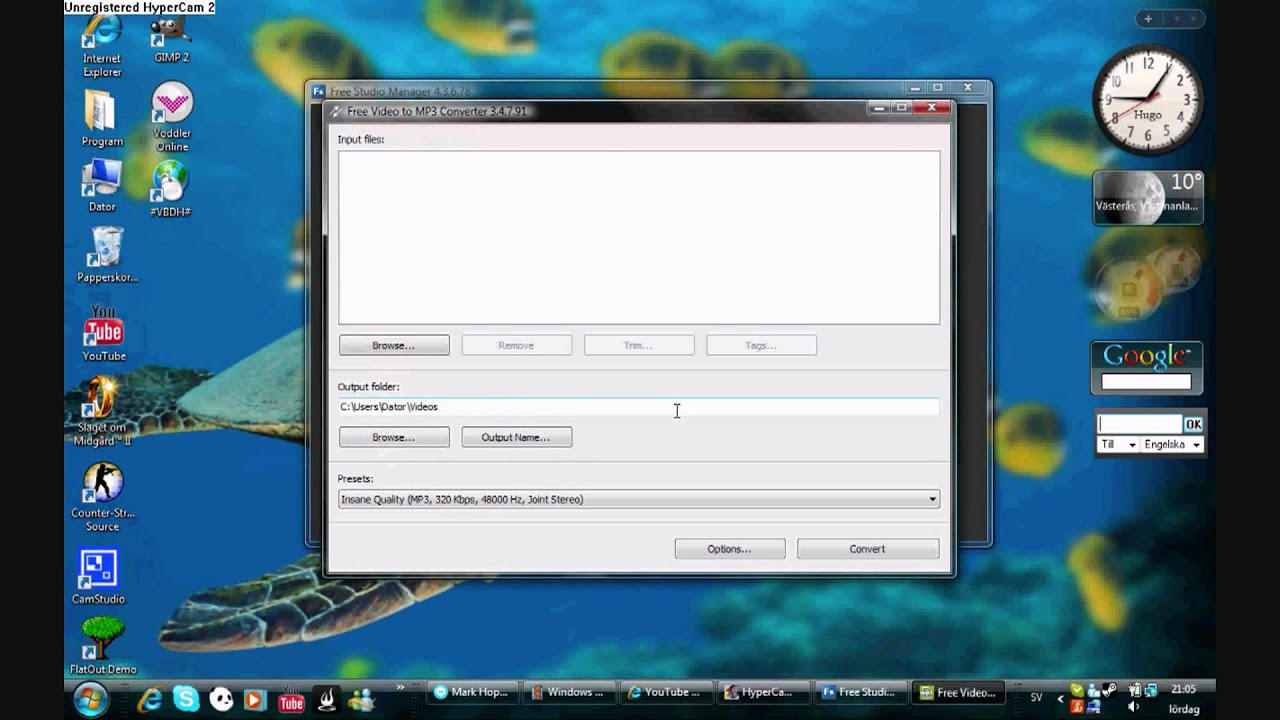Click OK in the translator gadget
The height and width of the screenshot is (720, 1280).
tap(1192, 424)
